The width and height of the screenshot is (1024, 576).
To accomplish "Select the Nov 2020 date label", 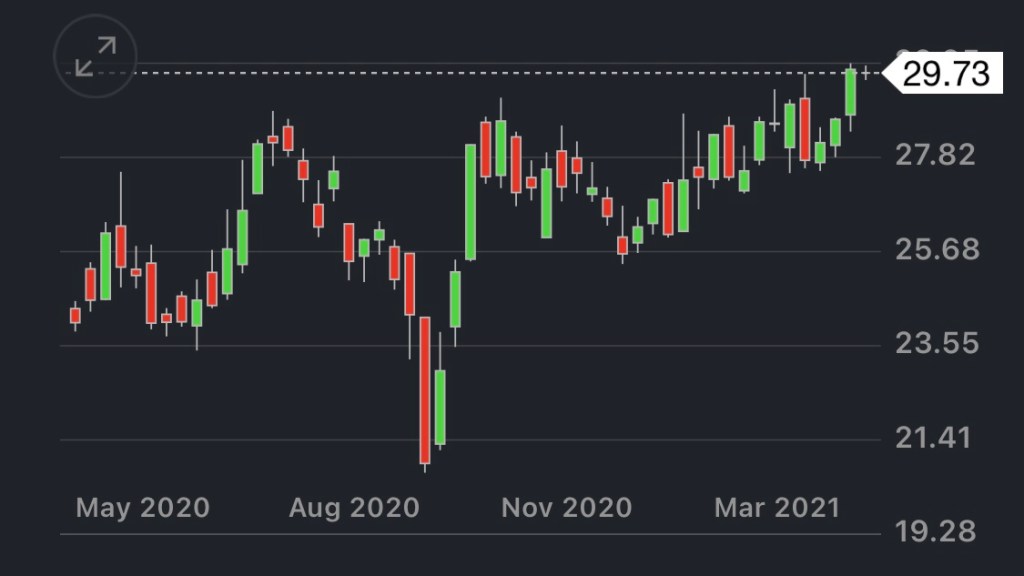I will click(x=566, y=508).
